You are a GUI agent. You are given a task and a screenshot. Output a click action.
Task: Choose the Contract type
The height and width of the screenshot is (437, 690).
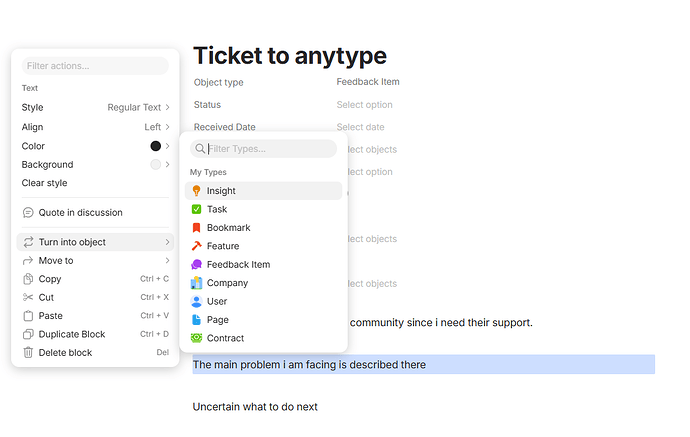coord(263,338)
